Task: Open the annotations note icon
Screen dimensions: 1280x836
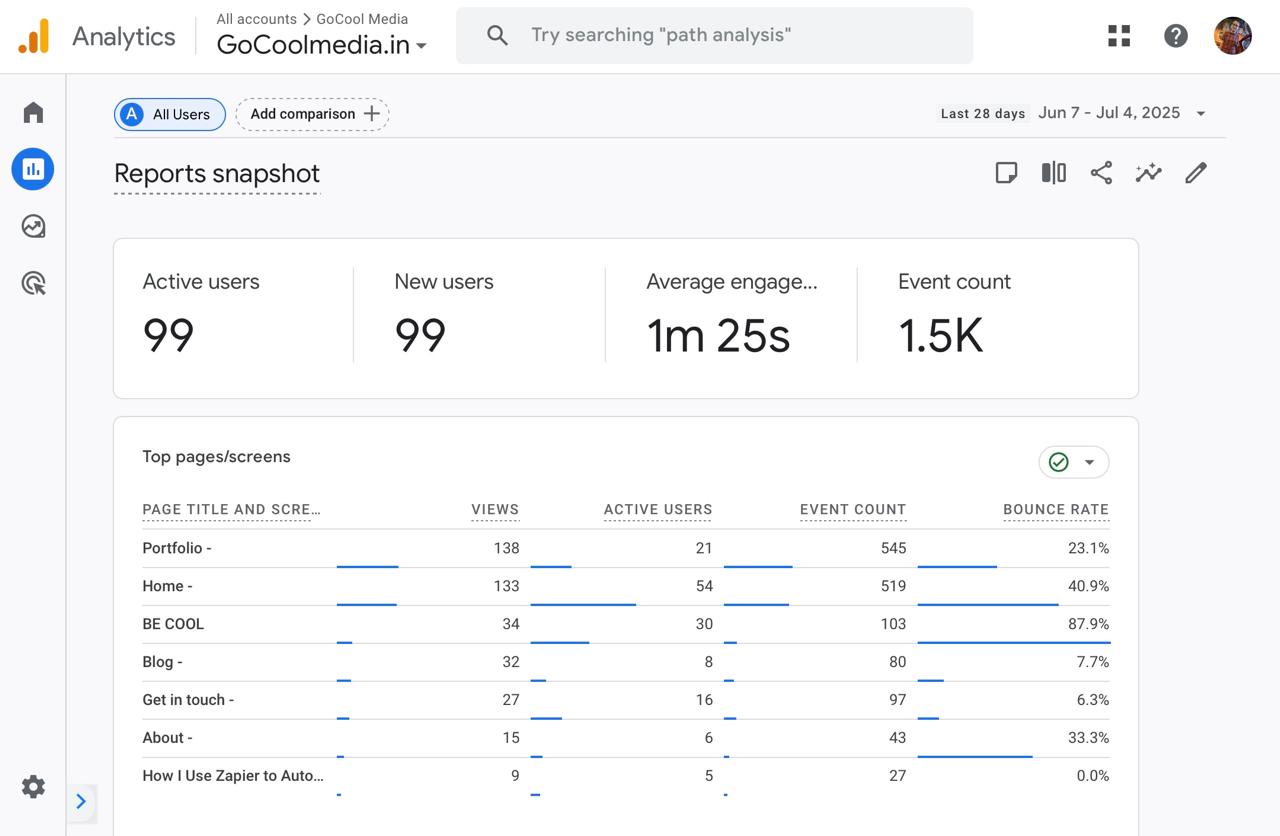Action: tap(1006, 173)
